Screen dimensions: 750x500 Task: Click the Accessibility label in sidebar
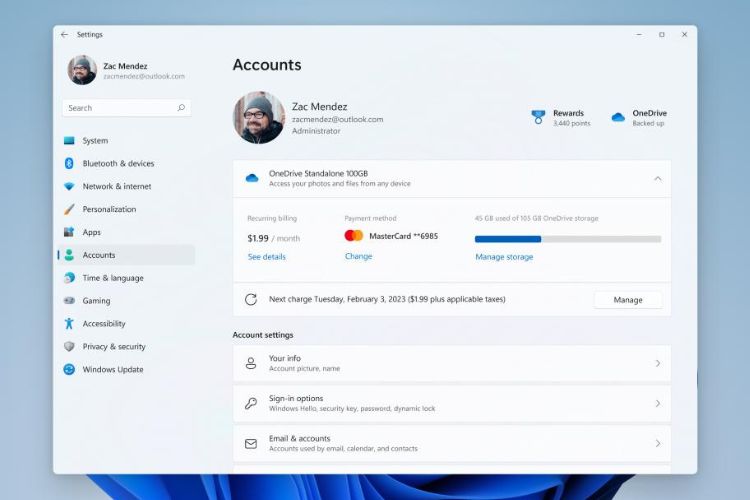(x=104, y=324)
